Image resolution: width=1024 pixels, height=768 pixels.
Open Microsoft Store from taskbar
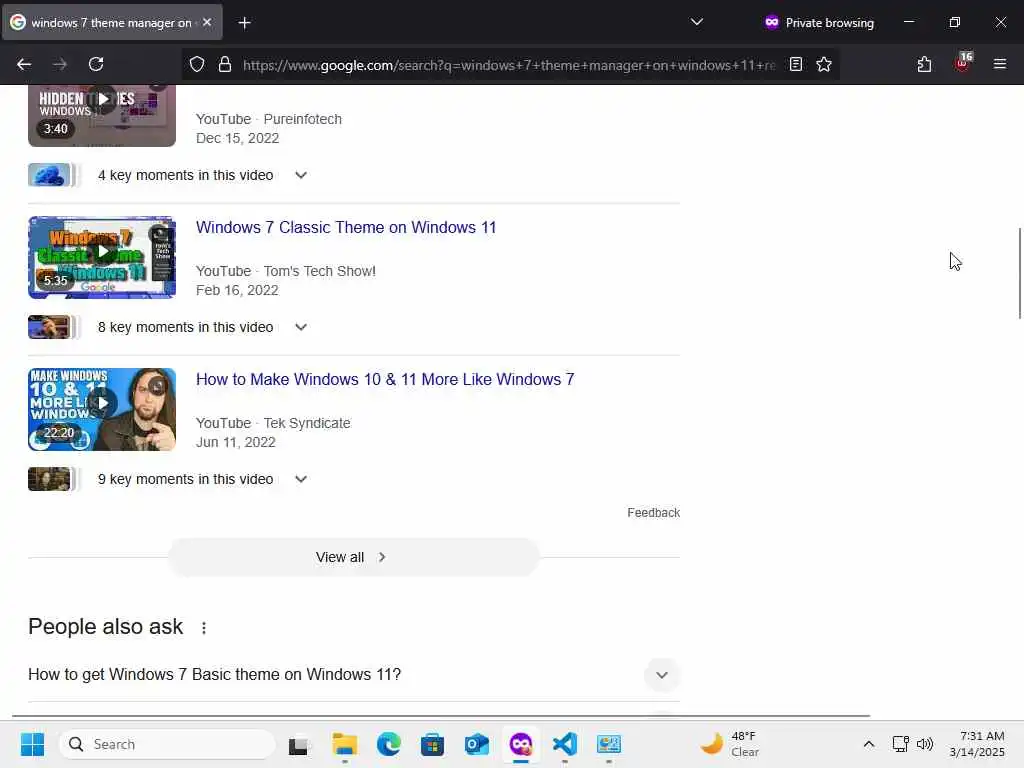click(x=432, y=744)
